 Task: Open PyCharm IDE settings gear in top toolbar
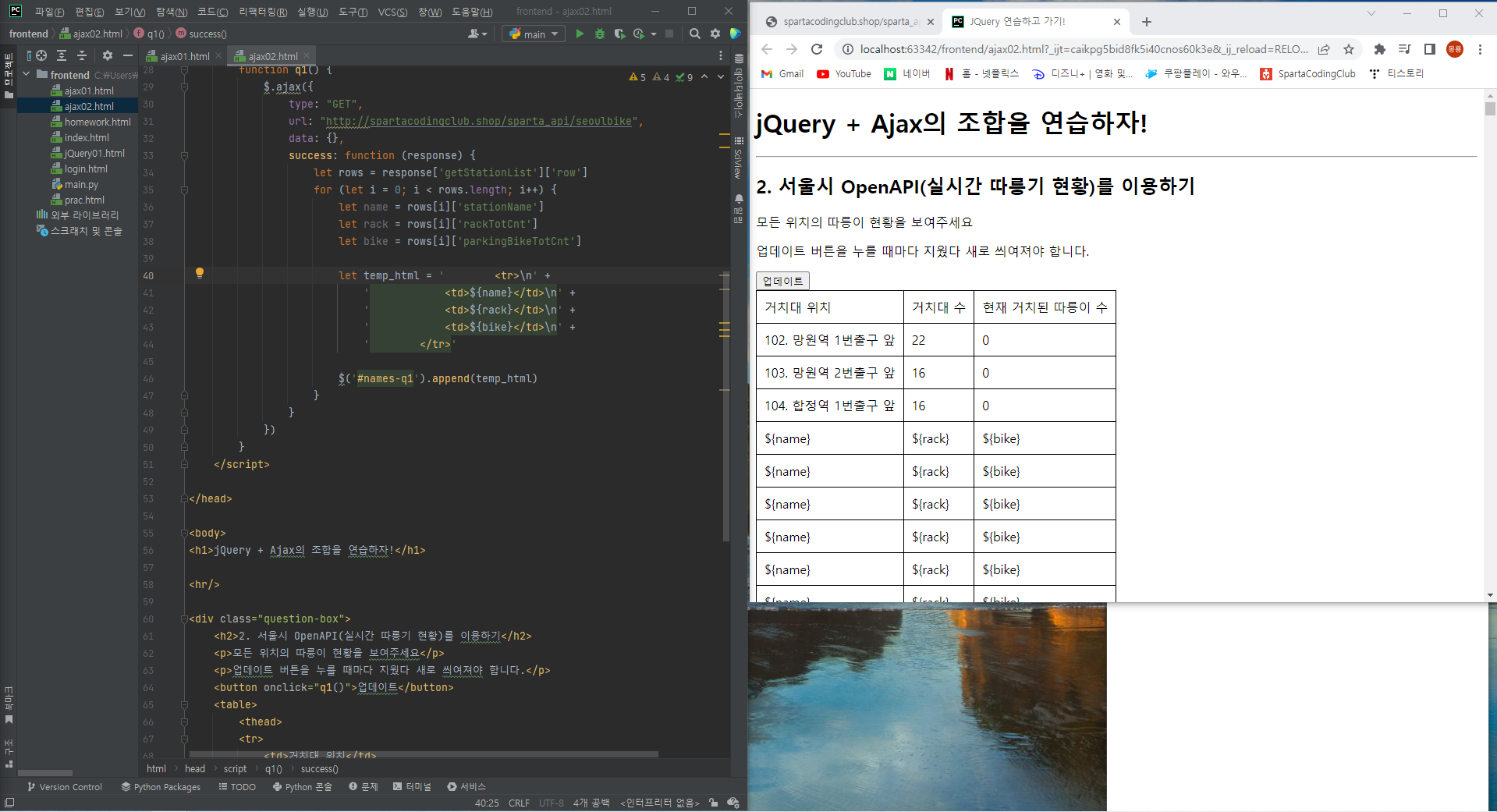[x=715, y=34]
